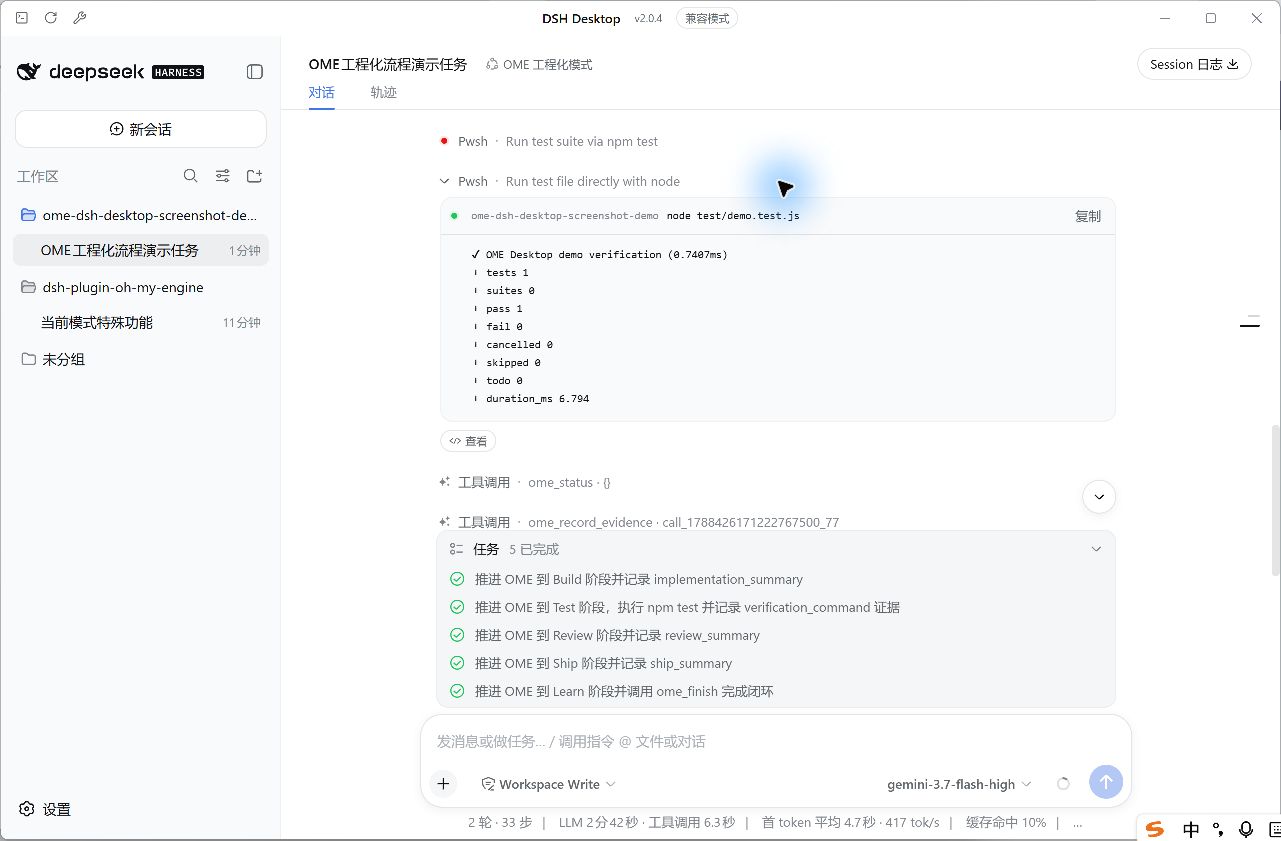Click the conversation vertical scrollbar
Image resolution: width=1281 pixels, height=841 pixels.
[x=1275, y=500]
